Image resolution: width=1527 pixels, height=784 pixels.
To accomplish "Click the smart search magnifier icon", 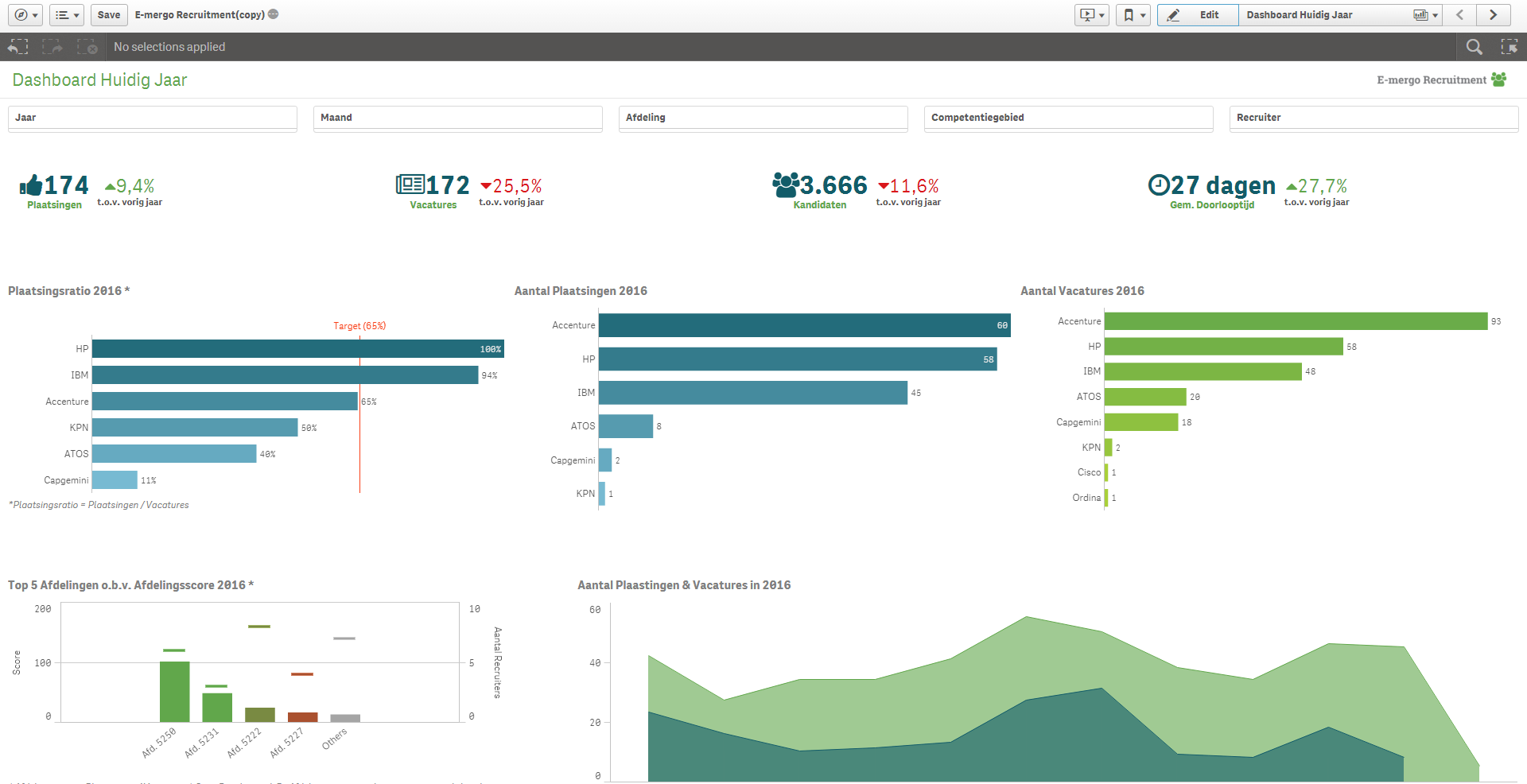I will tap(1474, 47).
